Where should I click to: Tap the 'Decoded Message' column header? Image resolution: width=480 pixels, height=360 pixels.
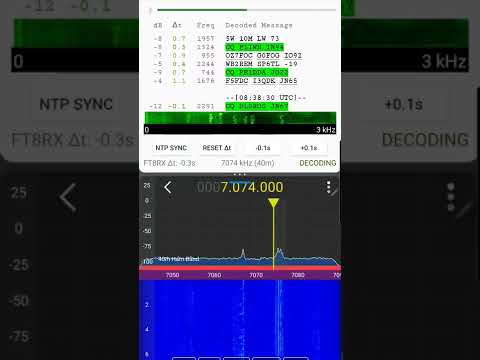(259, 25)
